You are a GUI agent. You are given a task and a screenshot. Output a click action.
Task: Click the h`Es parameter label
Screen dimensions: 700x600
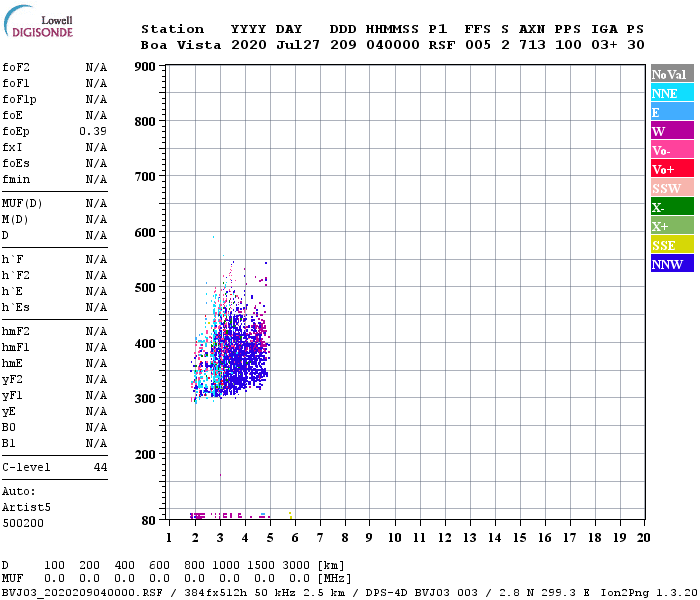click(16, 308)
